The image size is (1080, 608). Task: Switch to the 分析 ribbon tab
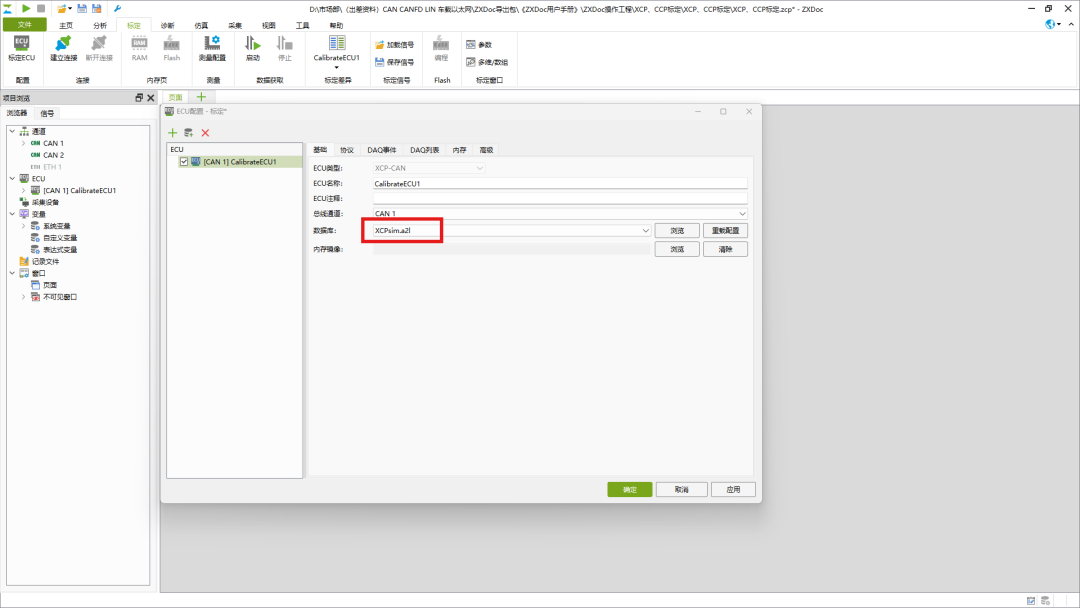[100, 25]
